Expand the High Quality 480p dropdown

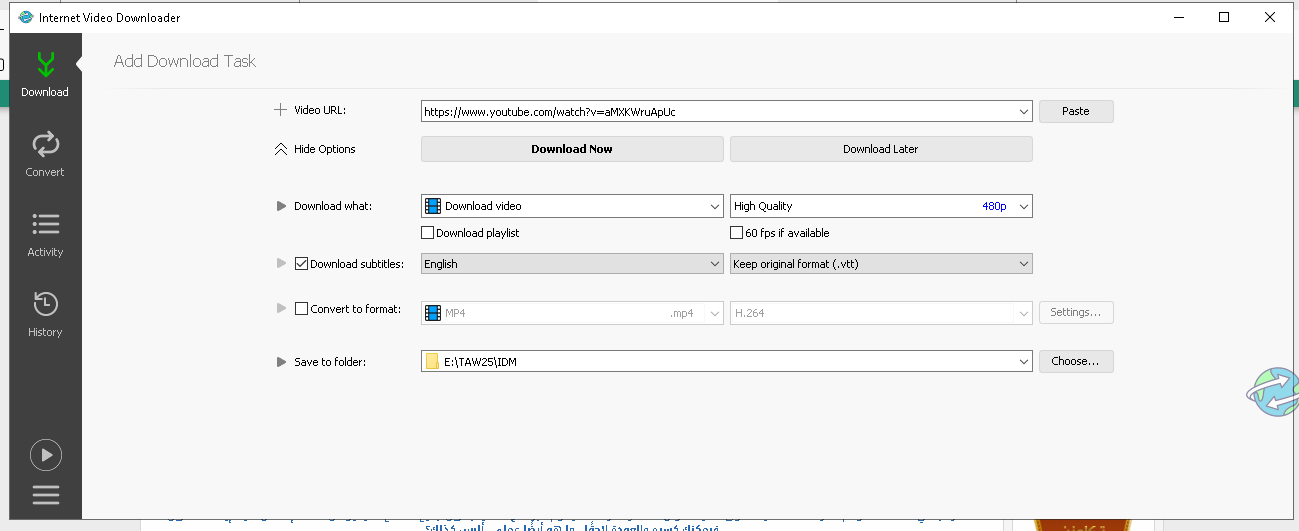point(880,206)
